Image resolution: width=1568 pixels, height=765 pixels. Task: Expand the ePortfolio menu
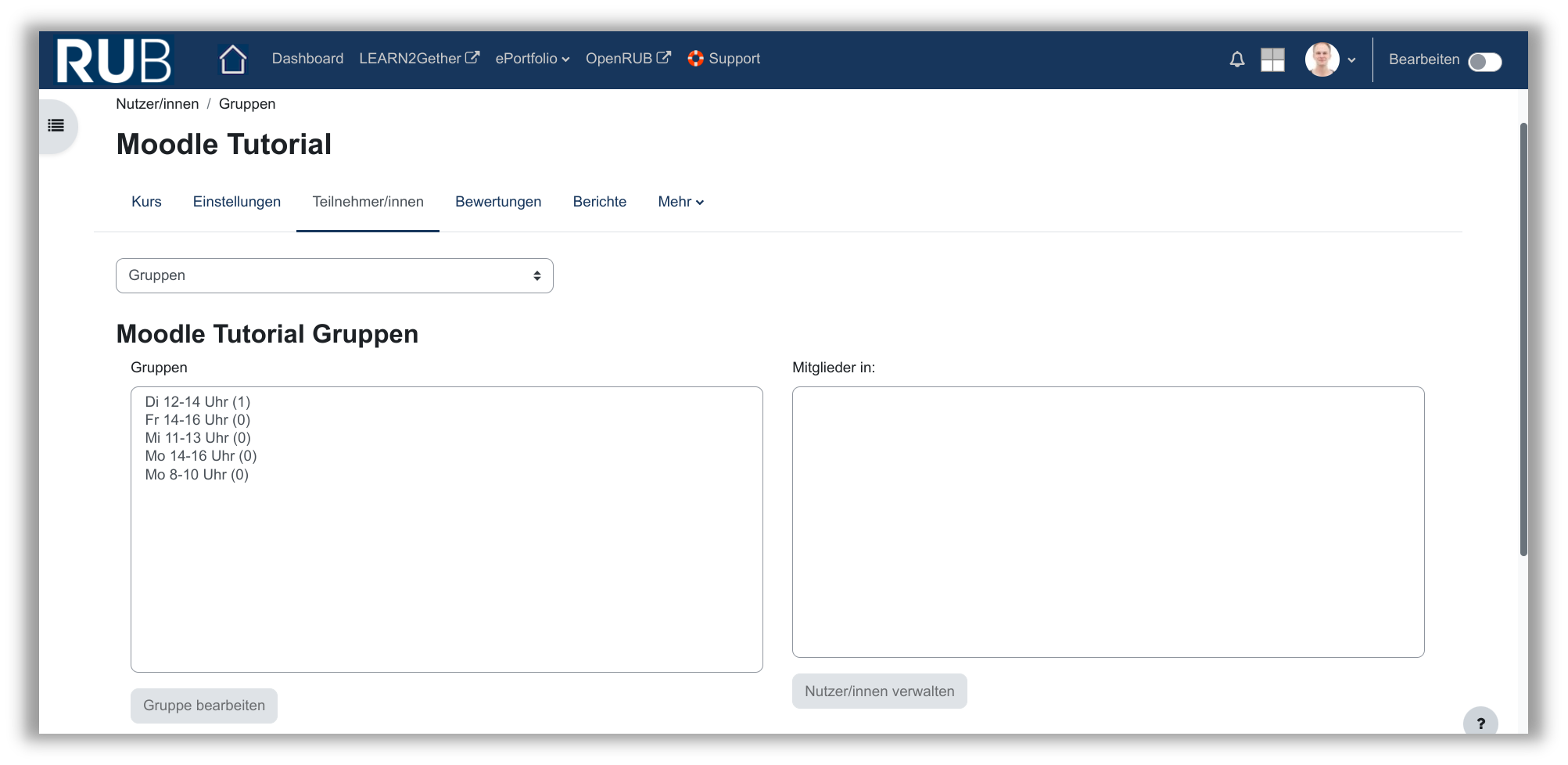(x=532, y=59)
